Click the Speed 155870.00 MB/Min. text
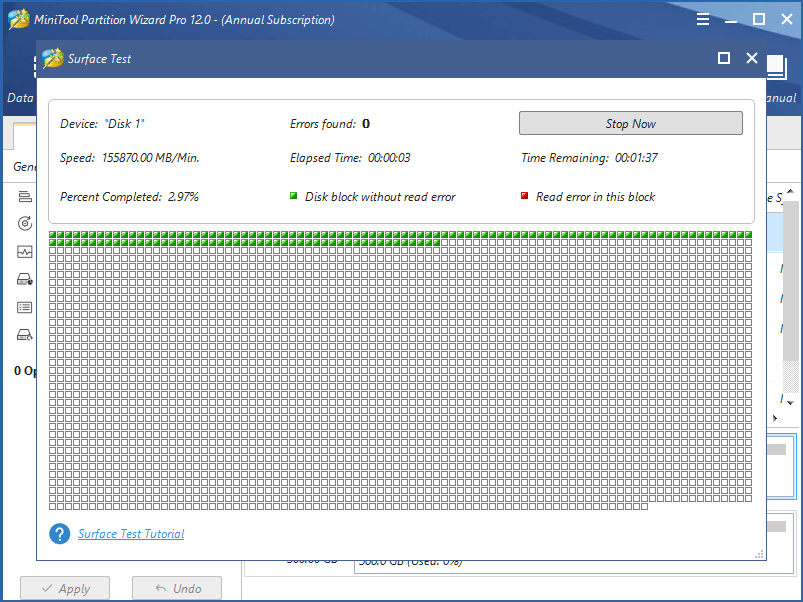This screenshot has width=803, height=602. [x=130, y=158]
